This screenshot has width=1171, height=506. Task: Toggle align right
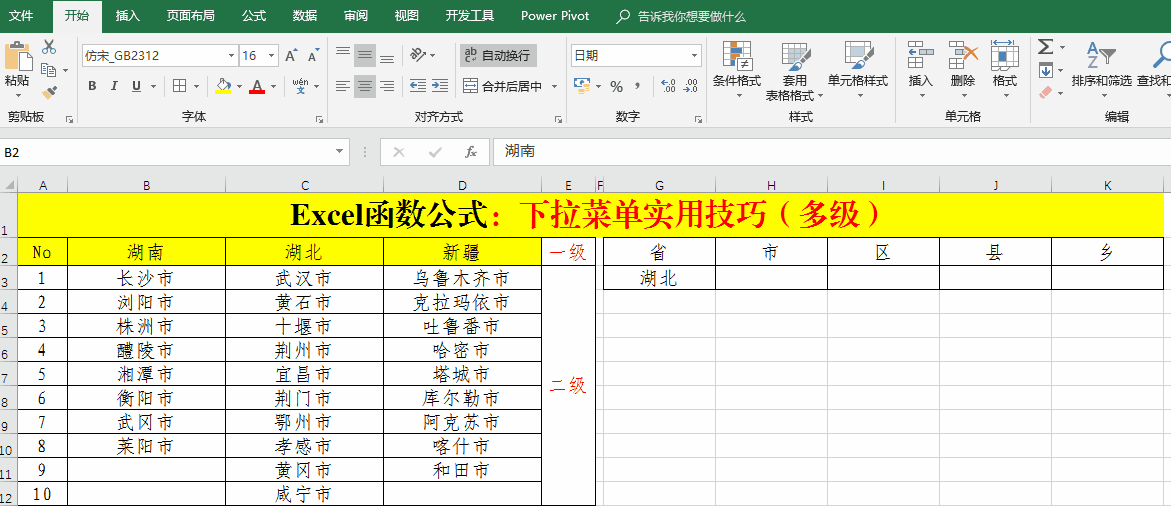click(386, 86)
